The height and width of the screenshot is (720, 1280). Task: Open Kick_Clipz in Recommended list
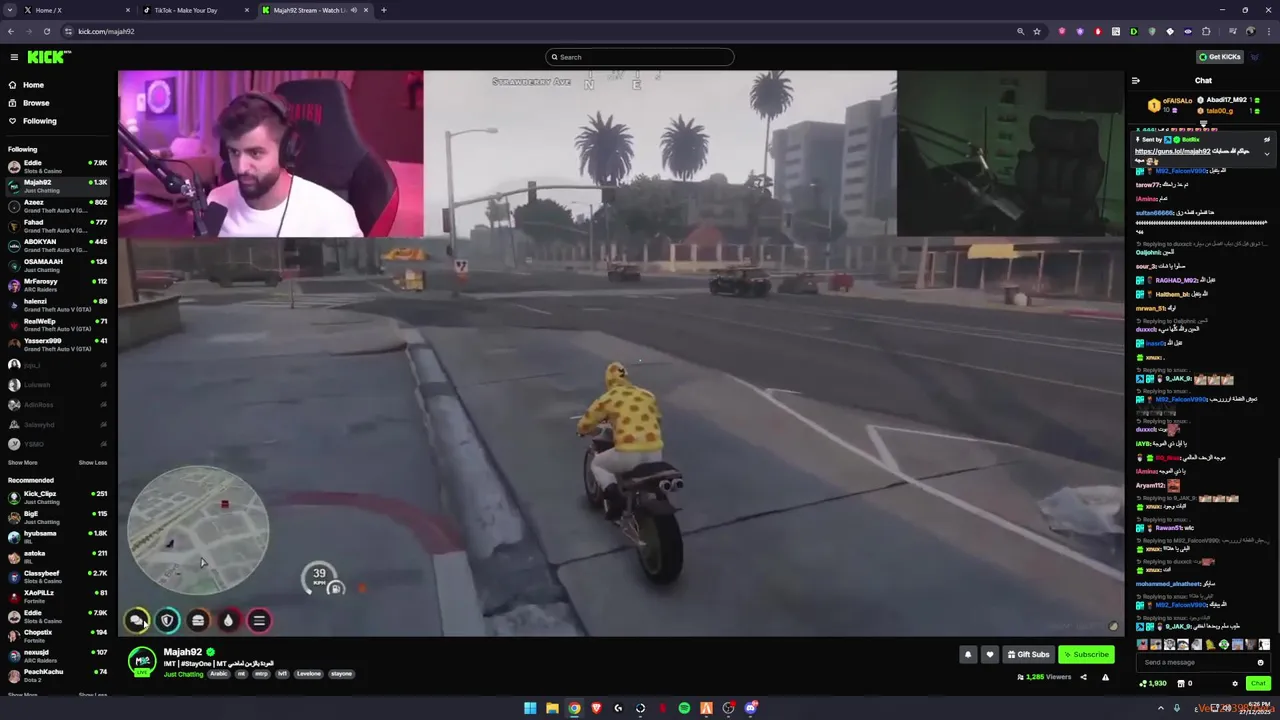point(57,497)
